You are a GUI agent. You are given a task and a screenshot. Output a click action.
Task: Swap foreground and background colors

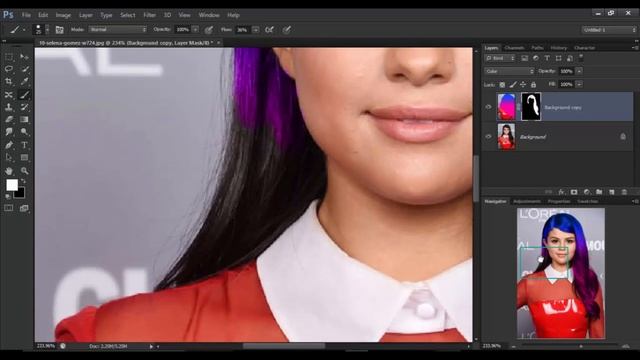pyautogui.click(x=23, y=181)
